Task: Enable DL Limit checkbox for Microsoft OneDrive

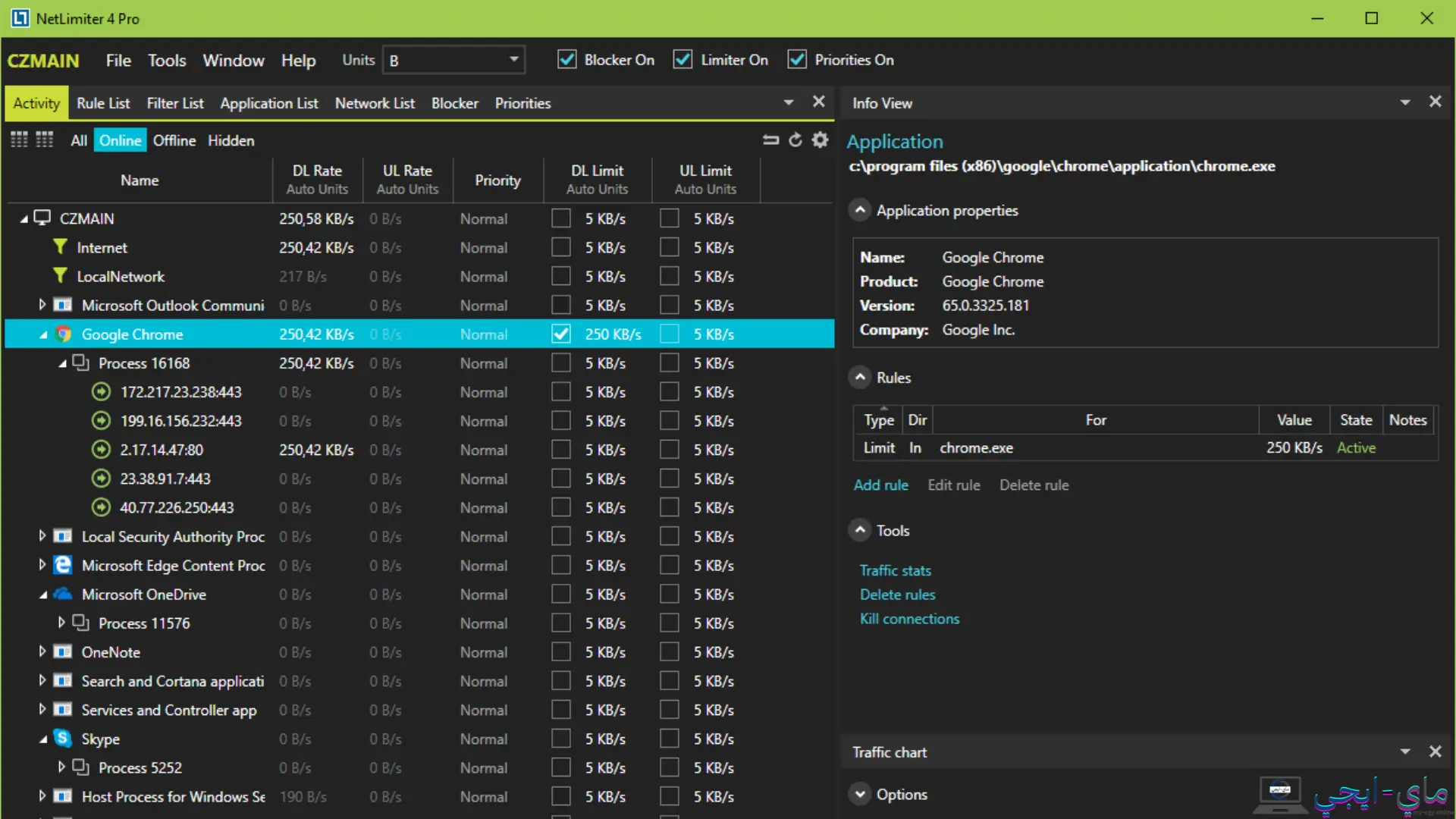Action: 561,594
